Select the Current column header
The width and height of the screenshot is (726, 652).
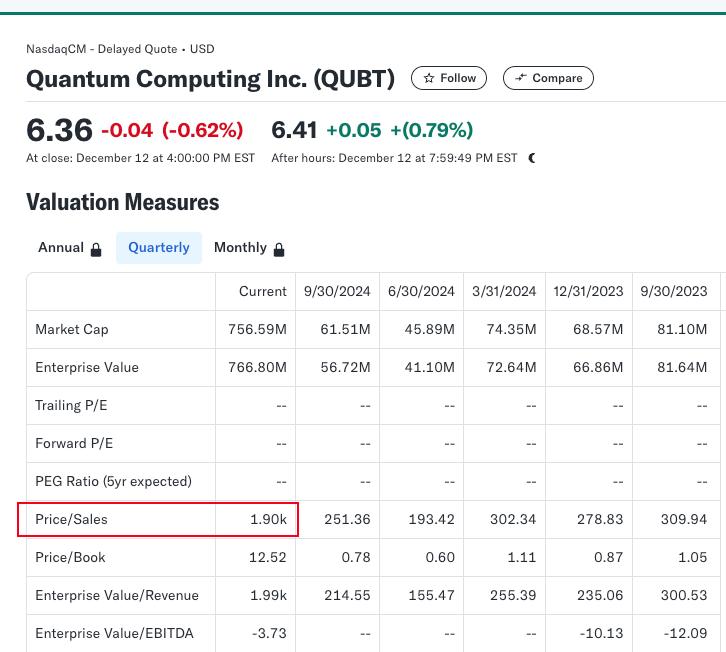click(263, 291)
